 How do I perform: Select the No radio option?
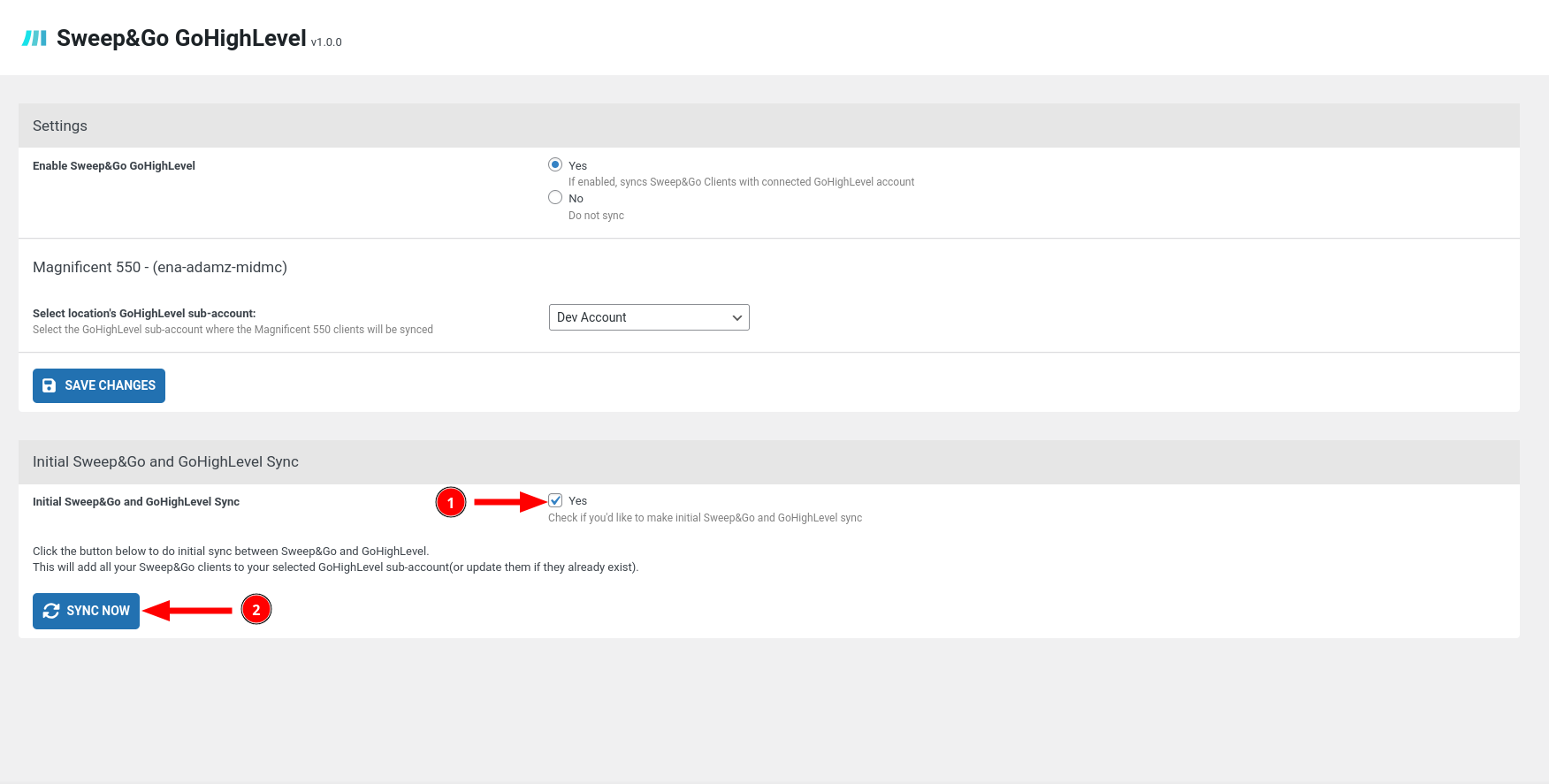pyautogui.click(x=555, y=197)
